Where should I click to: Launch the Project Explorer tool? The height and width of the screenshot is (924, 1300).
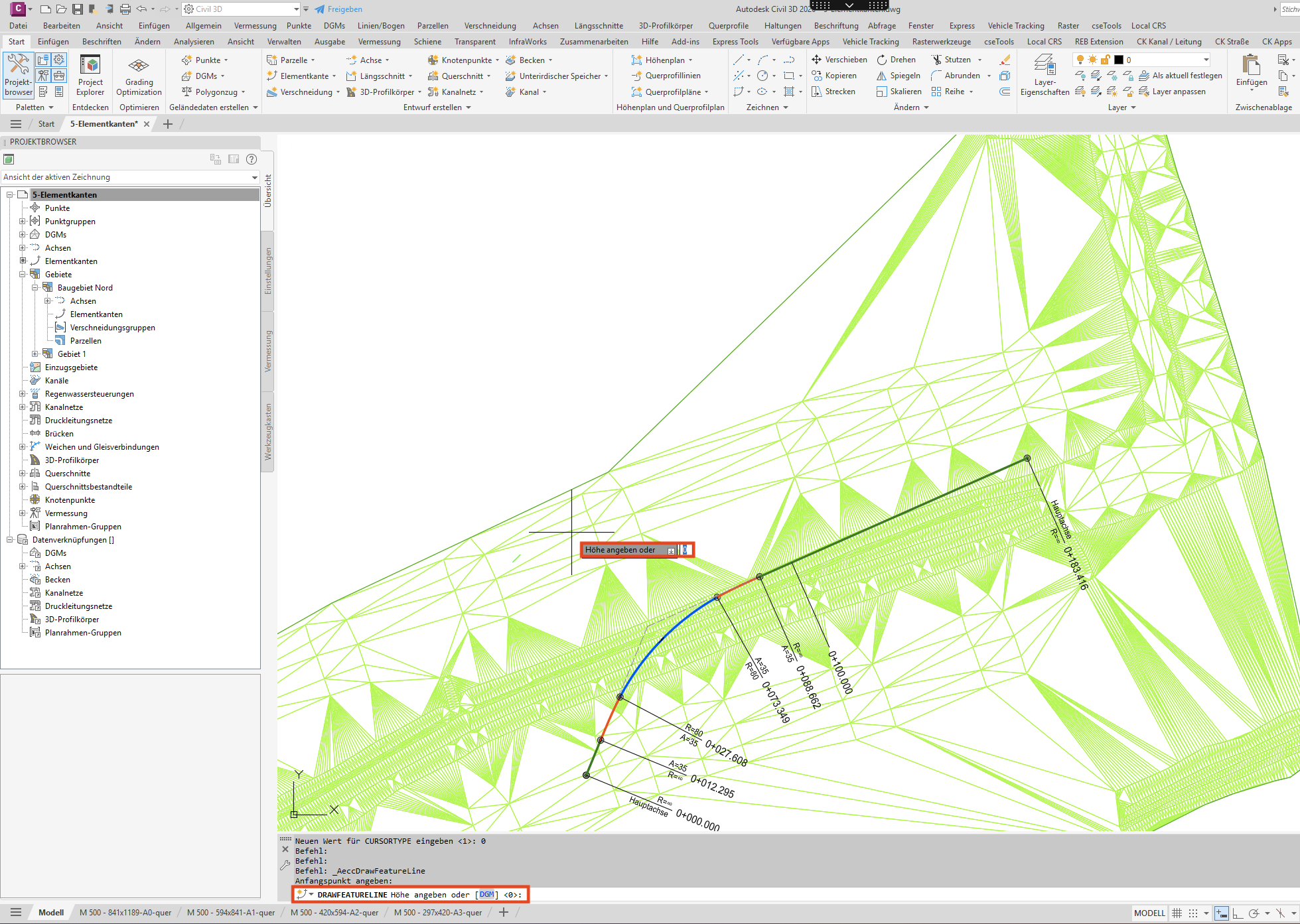pyautogui.click(x=90, y=76)
